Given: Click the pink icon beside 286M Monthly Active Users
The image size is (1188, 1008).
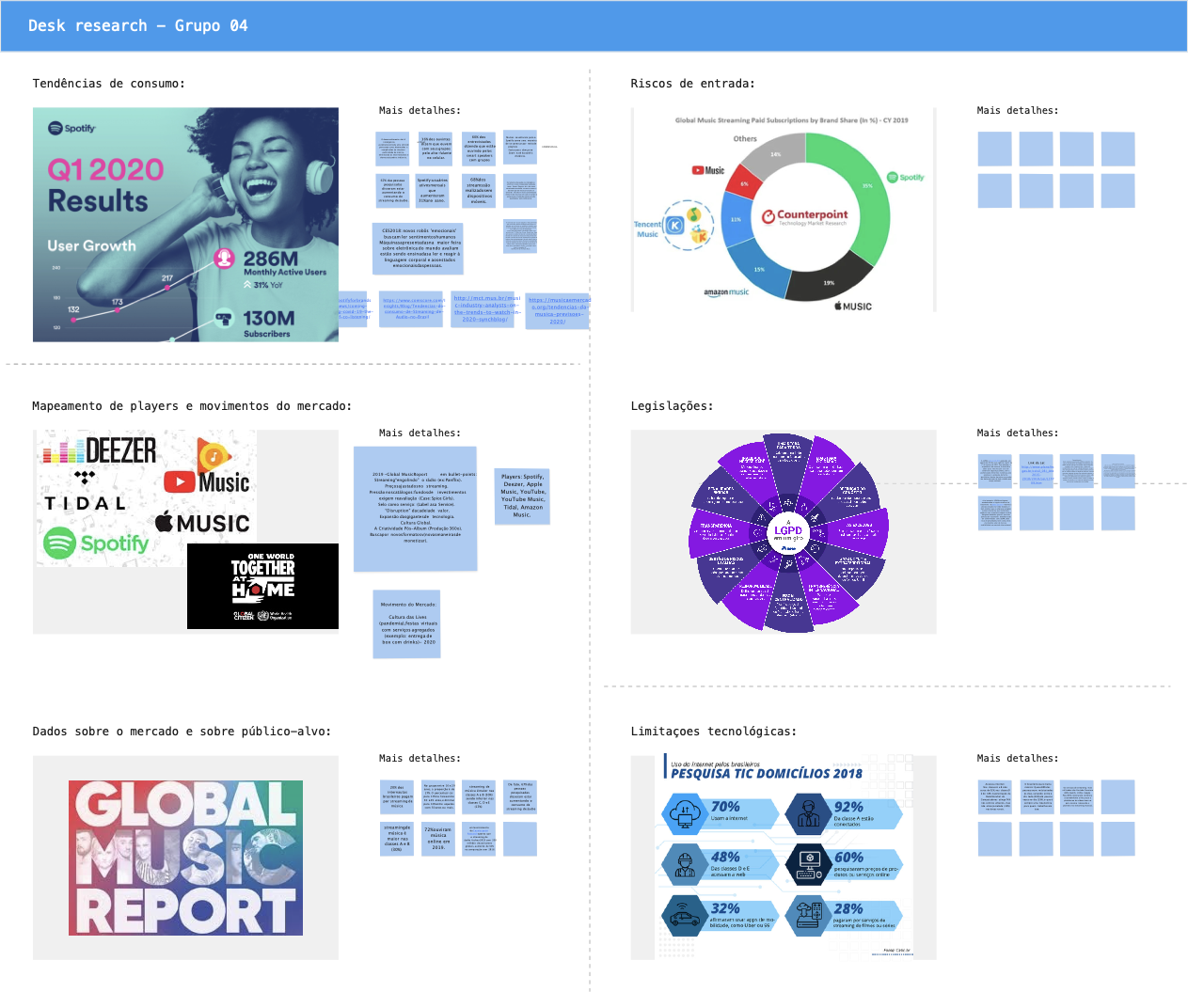Looking at the screenshot, I should tap(224, 258).
